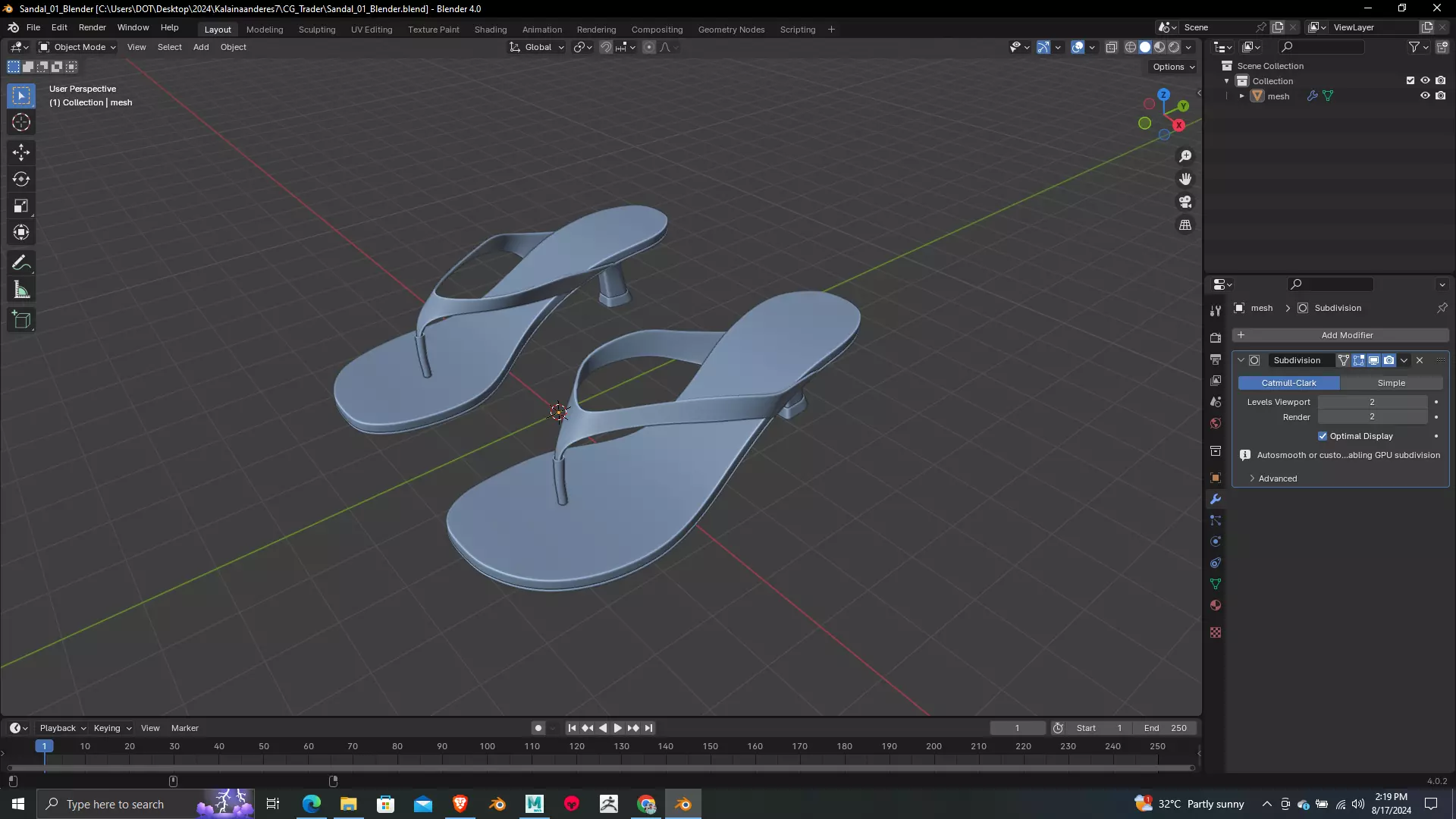The width and height of the screenshot is (1456, 819).
Task: Exclude Collection from view layer checkbox
Action: pyautogui.click(x=1410, y=80)
